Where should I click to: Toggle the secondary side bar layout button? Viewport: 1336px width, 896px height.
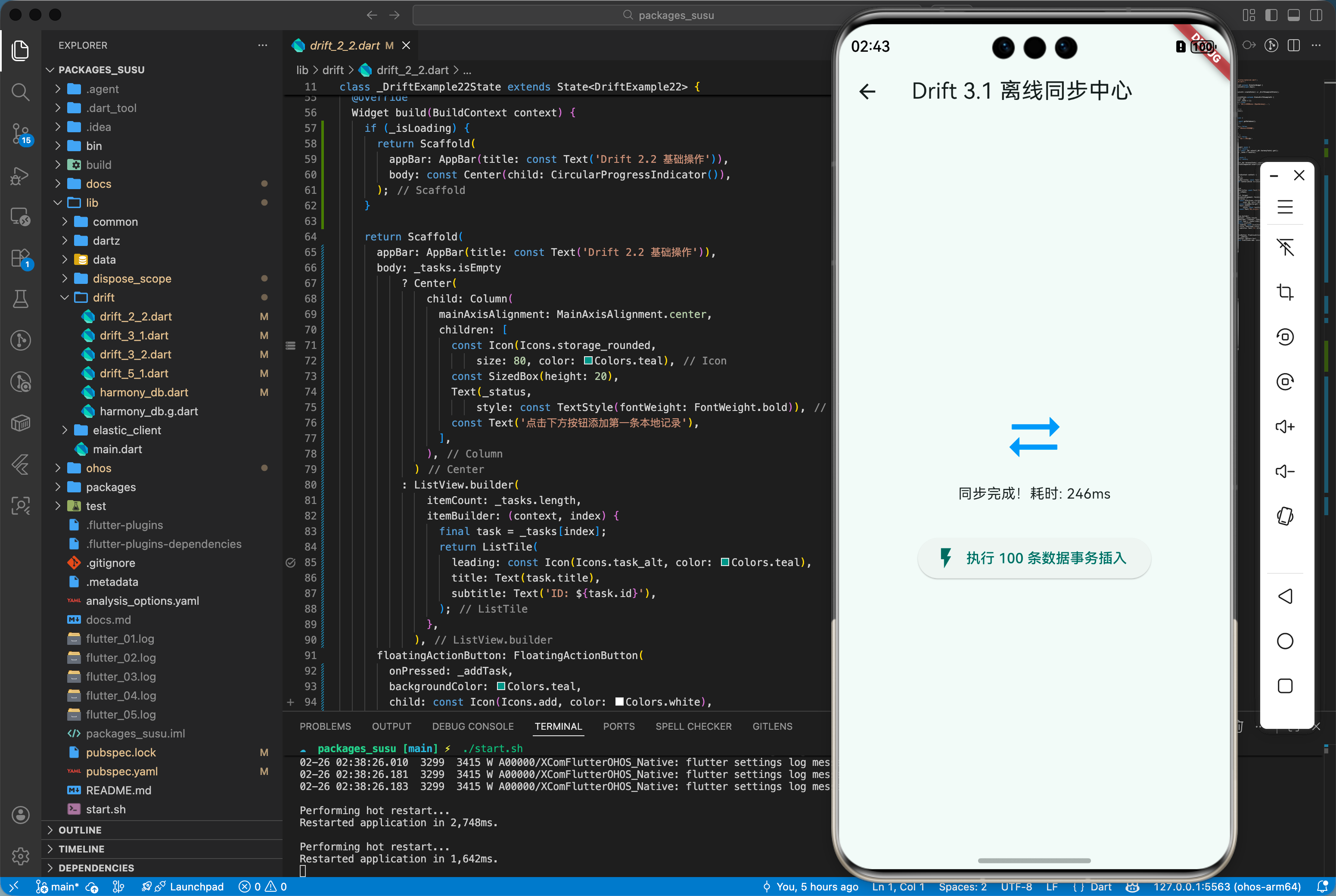pos(1316,16)
